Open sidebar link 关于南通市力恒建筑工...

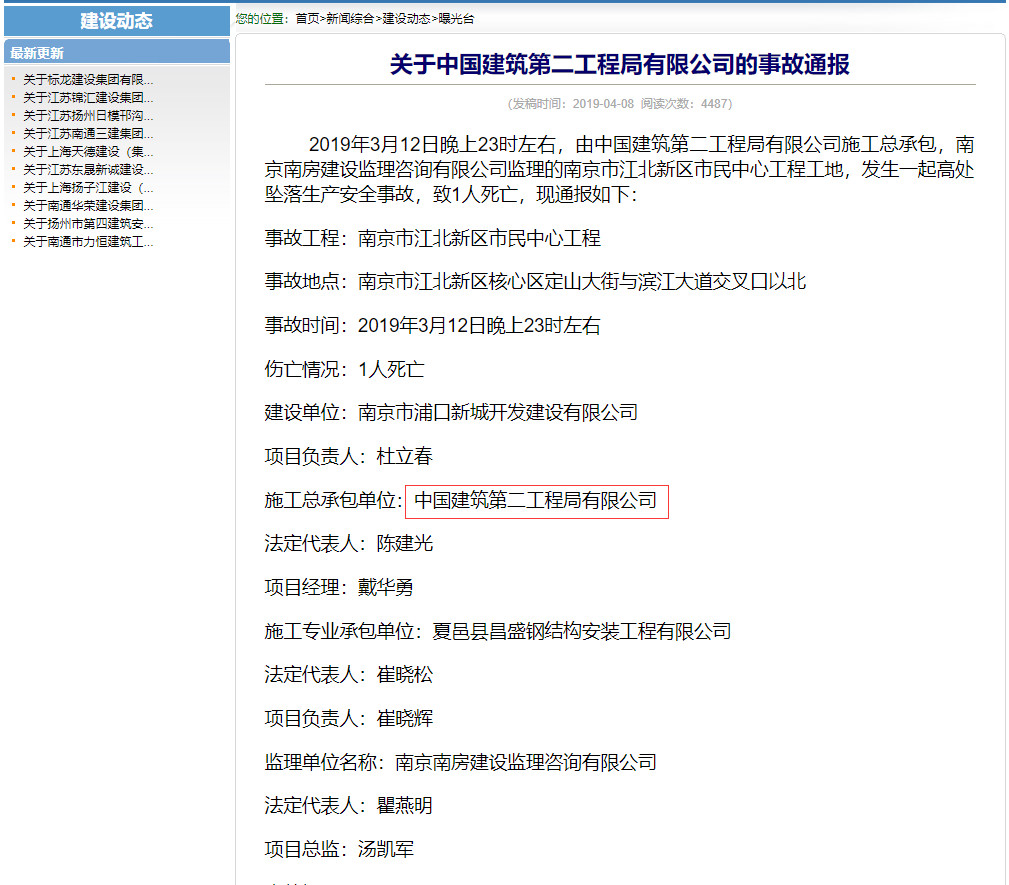click(88, 242)
